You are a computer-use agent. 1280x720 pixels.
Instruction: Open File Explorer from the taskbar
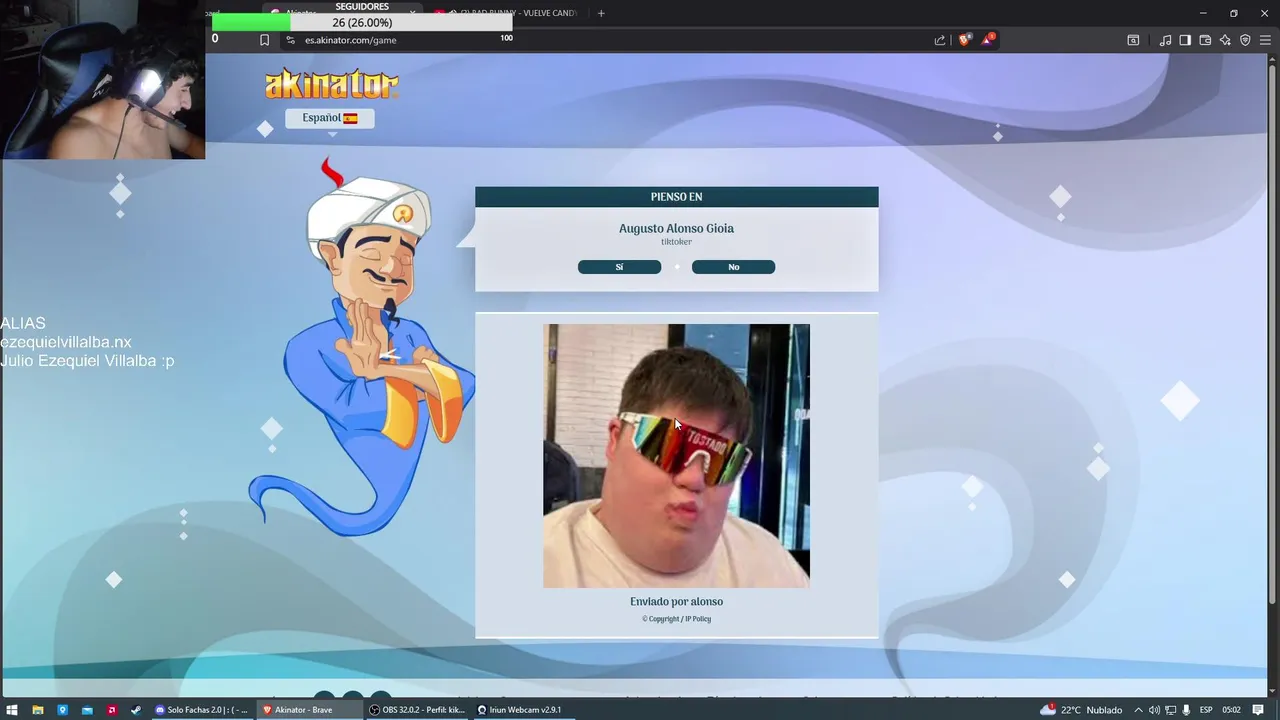38,710
